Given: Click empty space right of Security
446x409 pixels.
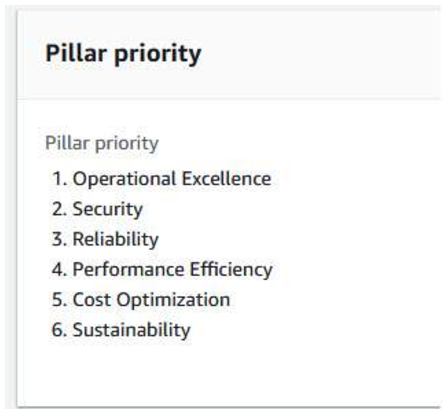Looking at the screenshot, I should [x=290, y=209].
